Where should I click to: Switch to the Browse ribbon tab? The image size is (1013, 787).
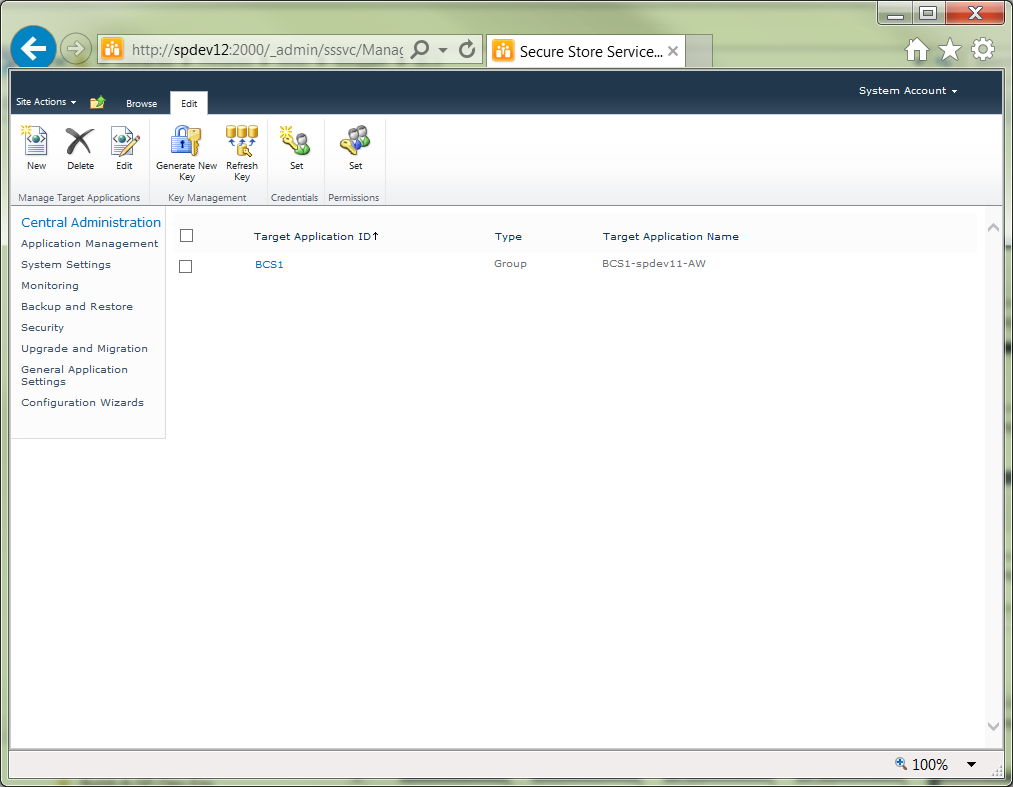(141, 103)
